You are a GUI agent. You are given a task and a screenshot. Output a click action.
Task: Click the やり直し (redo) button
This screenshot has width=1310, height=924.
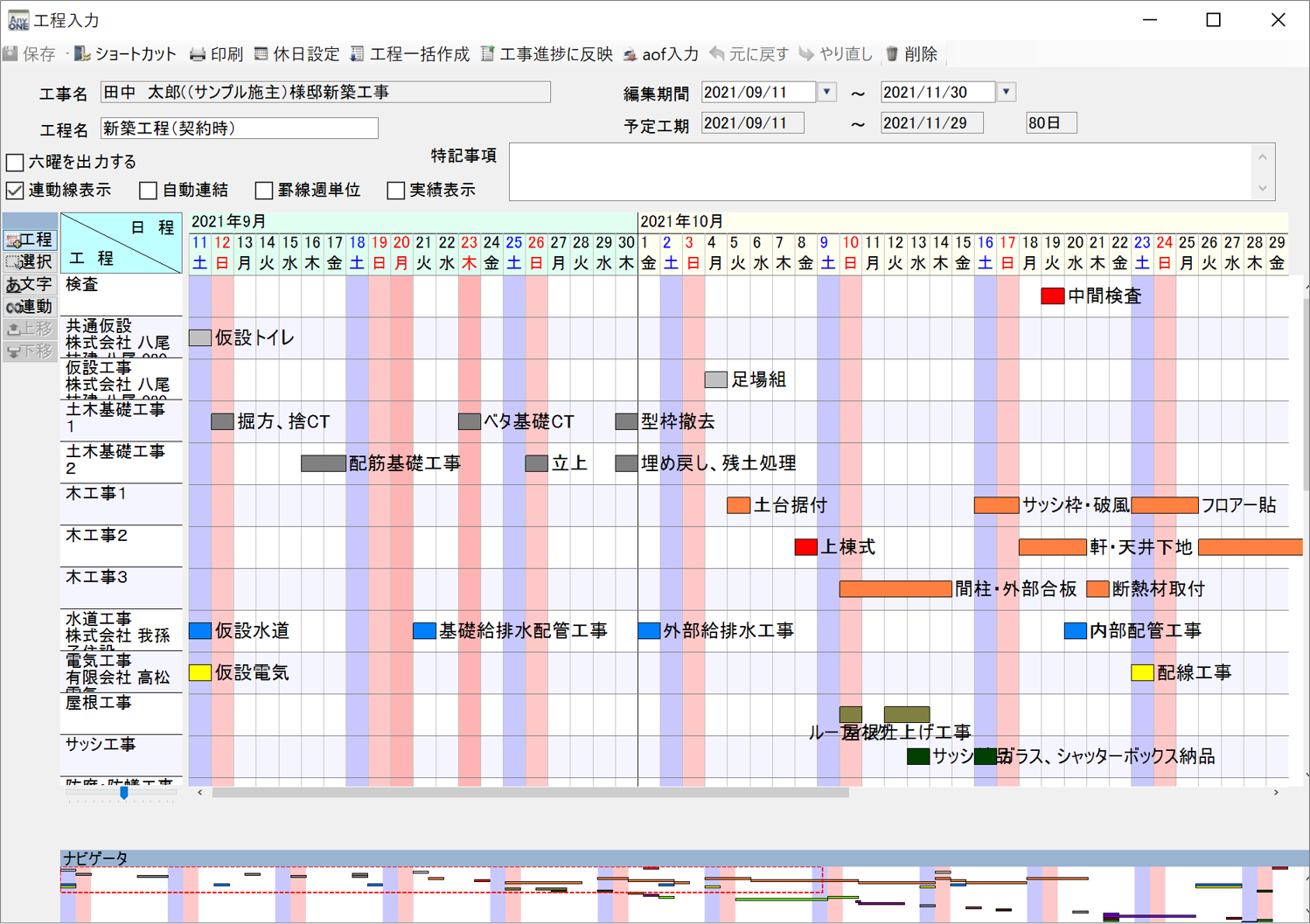point(840,53)
